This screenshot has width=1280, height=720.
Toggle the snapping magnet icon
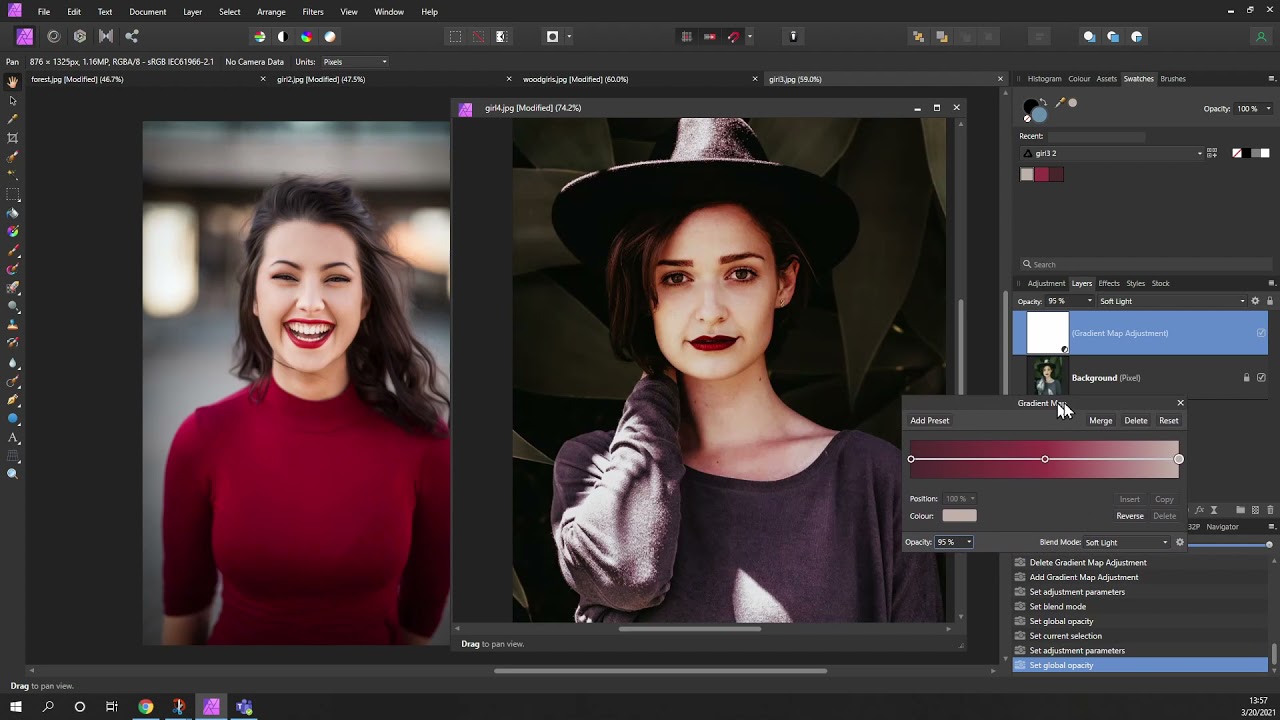(733, 37)
